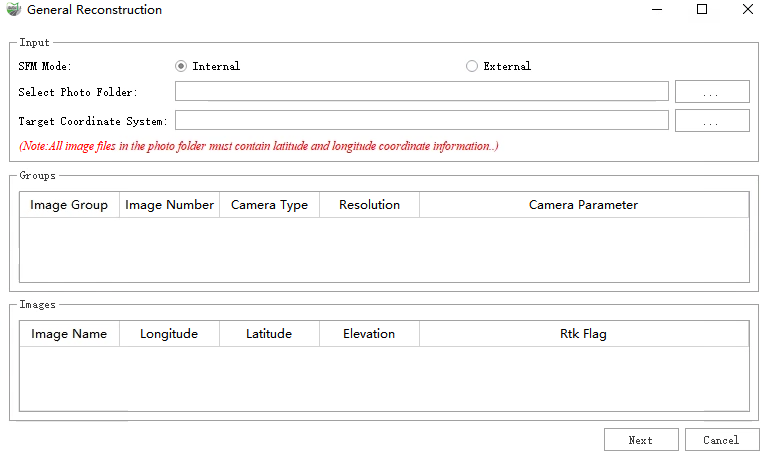
Task: Minimize the General Reconstruction window
Action: coord(657,9)
